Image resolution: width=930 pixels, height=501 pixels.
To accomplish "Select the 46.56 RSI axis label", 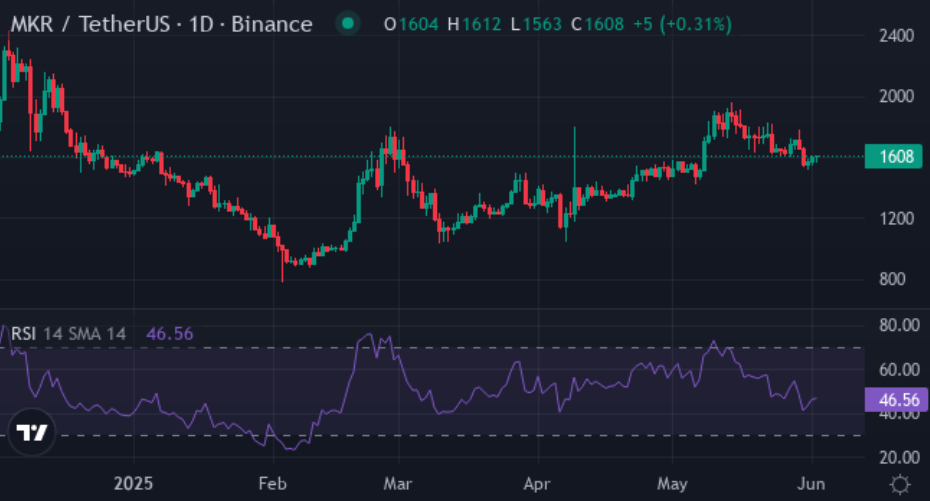I will (897, 400).
